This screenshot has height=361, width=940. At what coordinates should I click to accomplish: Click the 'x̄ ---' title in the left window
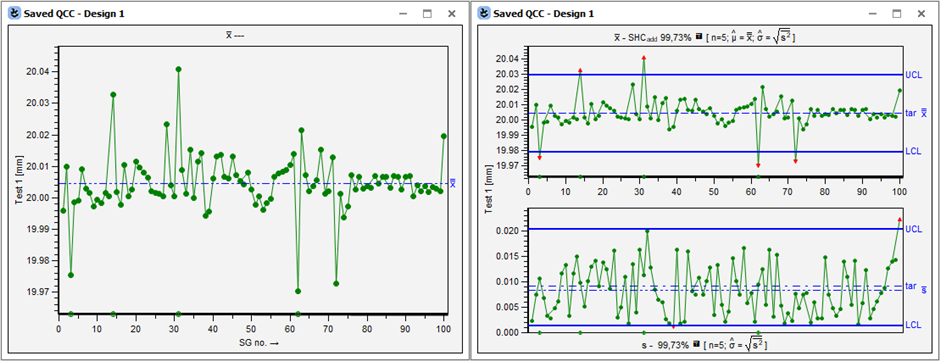(x=234, y=36)
